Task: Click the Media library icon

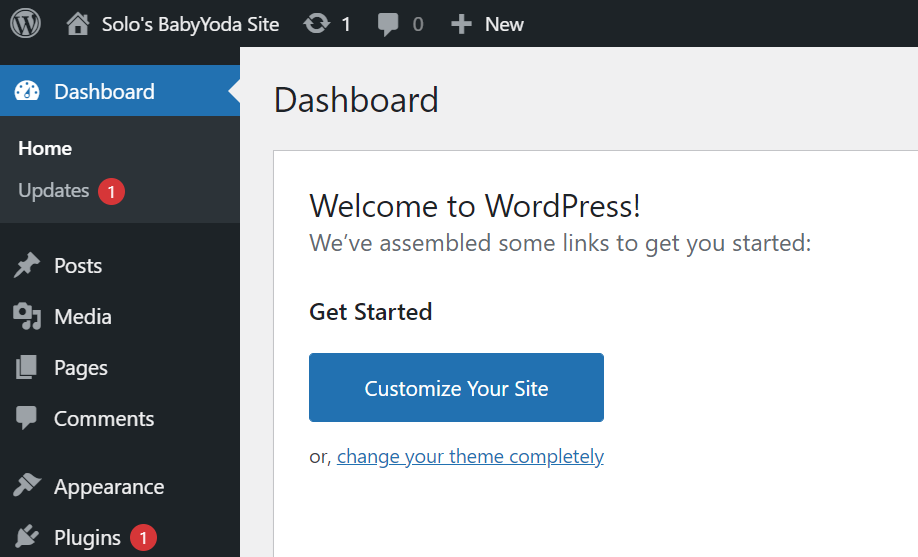Action: [27, 316]
